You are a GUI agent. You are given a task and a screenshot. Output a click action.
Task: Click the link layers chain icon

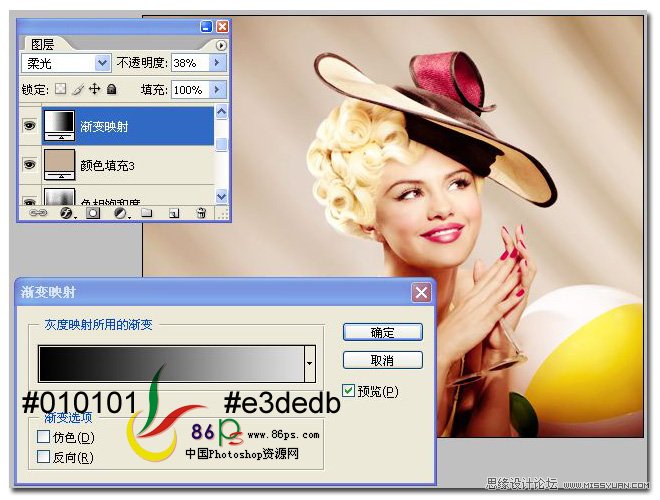38,213
